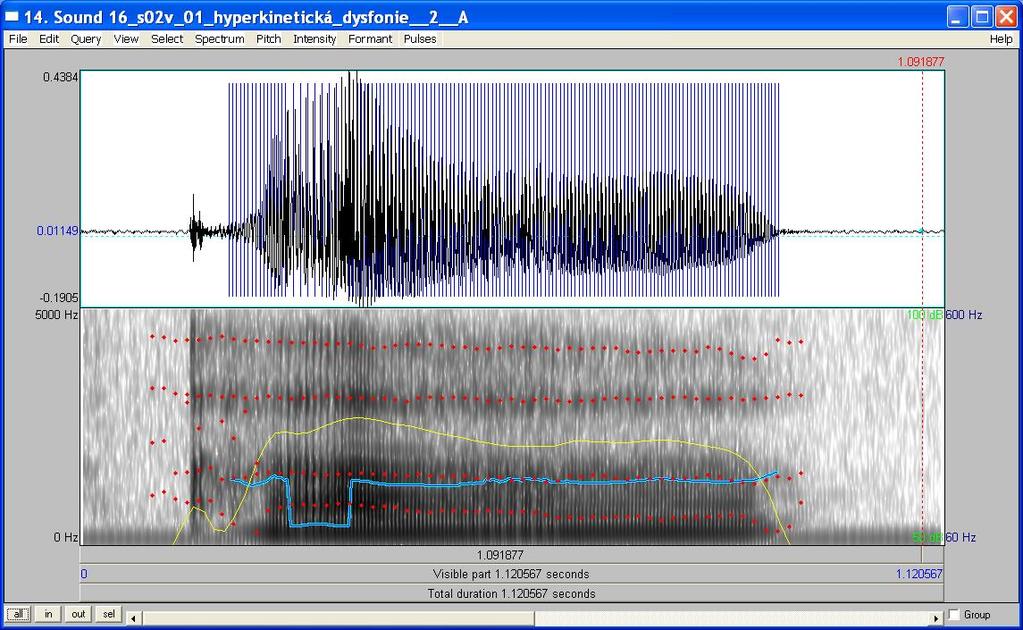Open the File menu

18,39
